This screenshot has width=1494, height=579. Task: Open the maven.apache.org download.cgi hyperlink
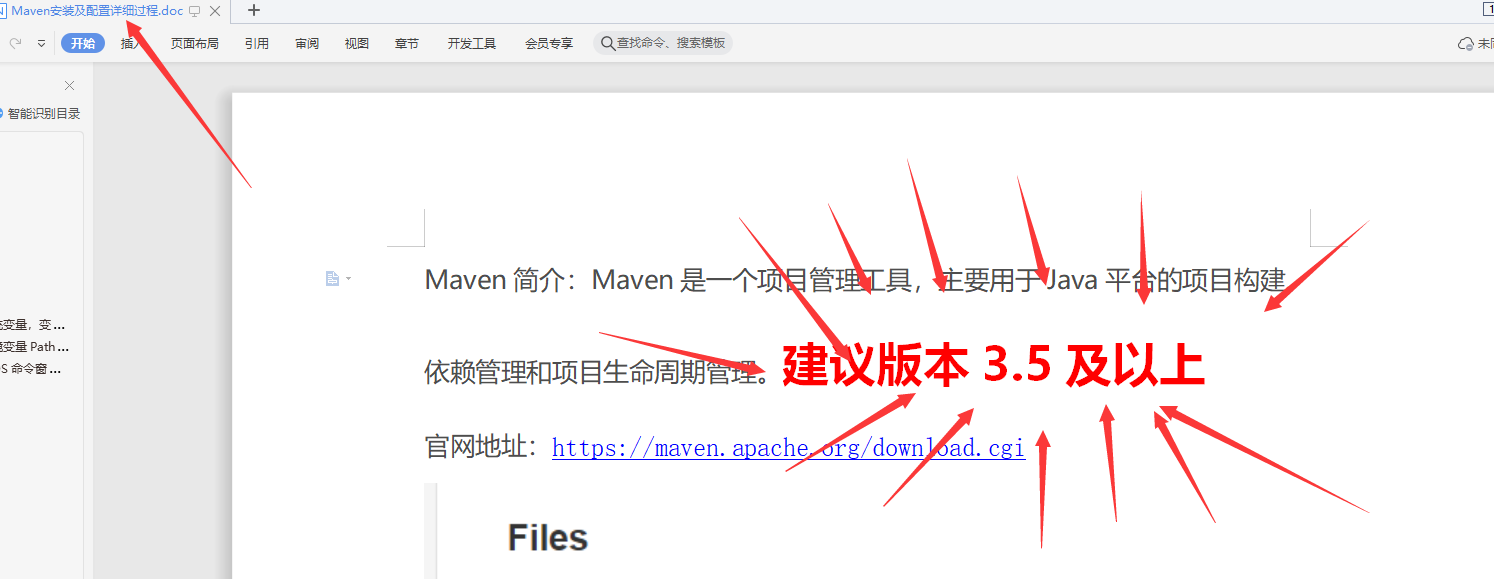(x=788, y=447)
